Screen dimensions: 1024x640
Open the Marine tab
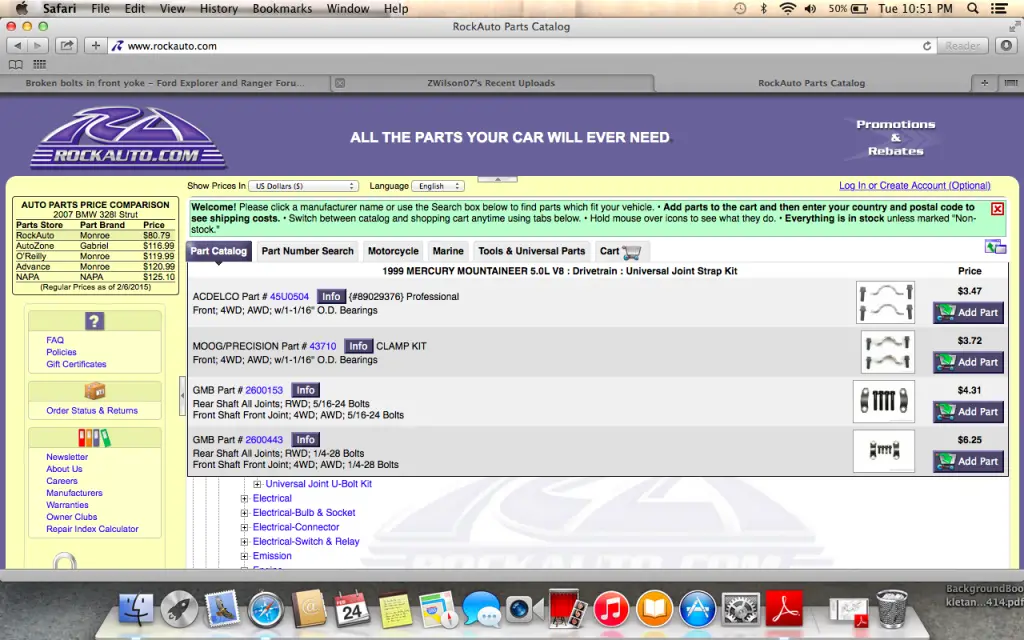(448, 251)
